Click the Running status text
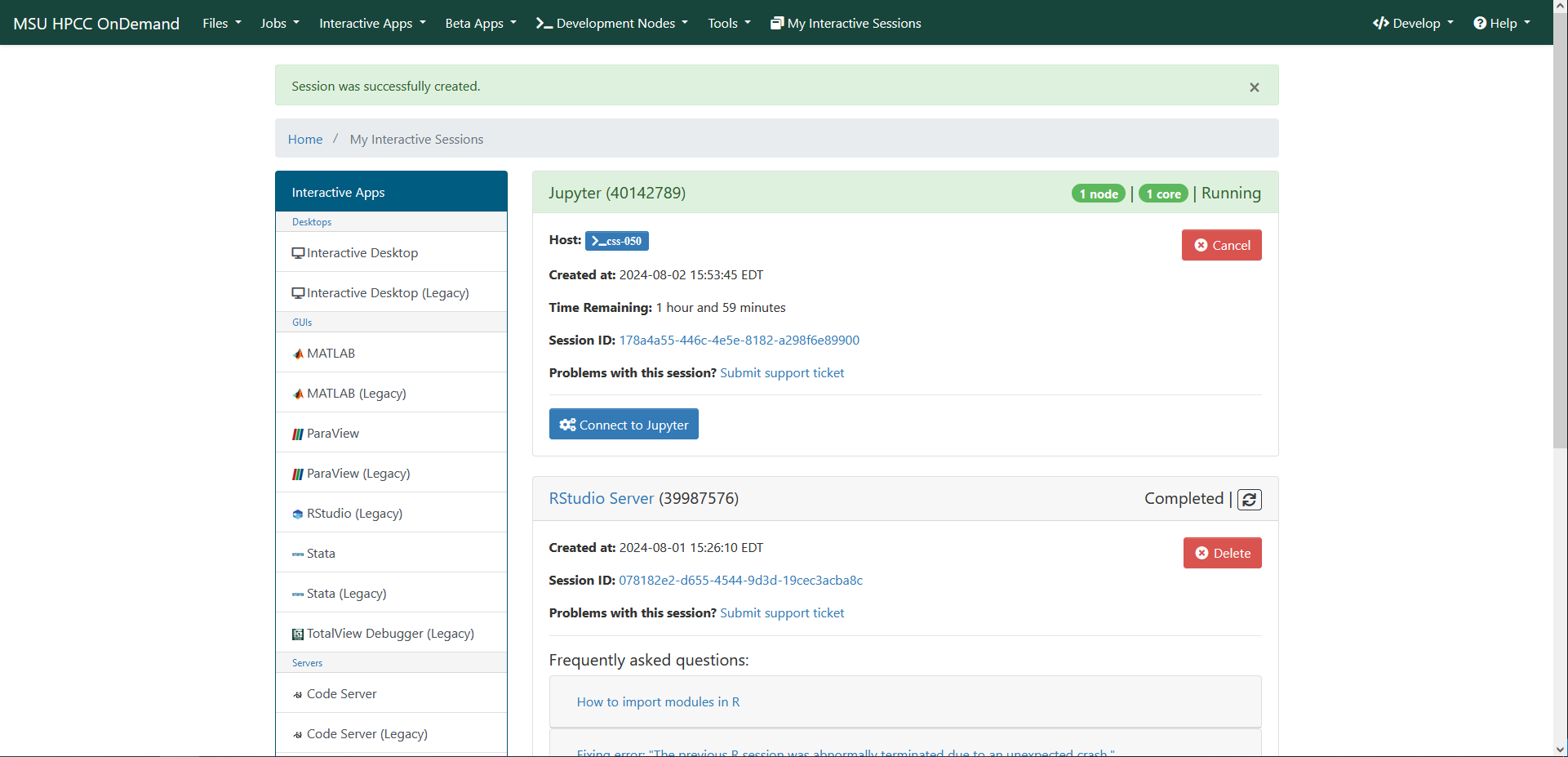1568x757 pixels. (x=1231, y=193)
